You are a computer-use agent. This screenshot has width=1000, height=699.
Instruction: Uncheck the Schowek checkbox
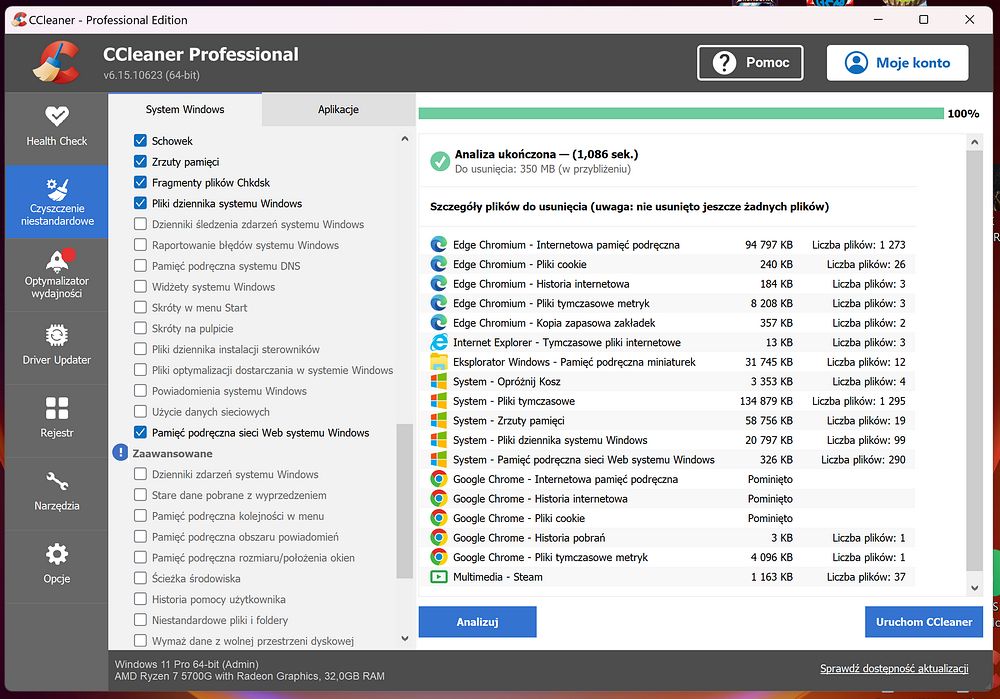[x=140, y=140]
